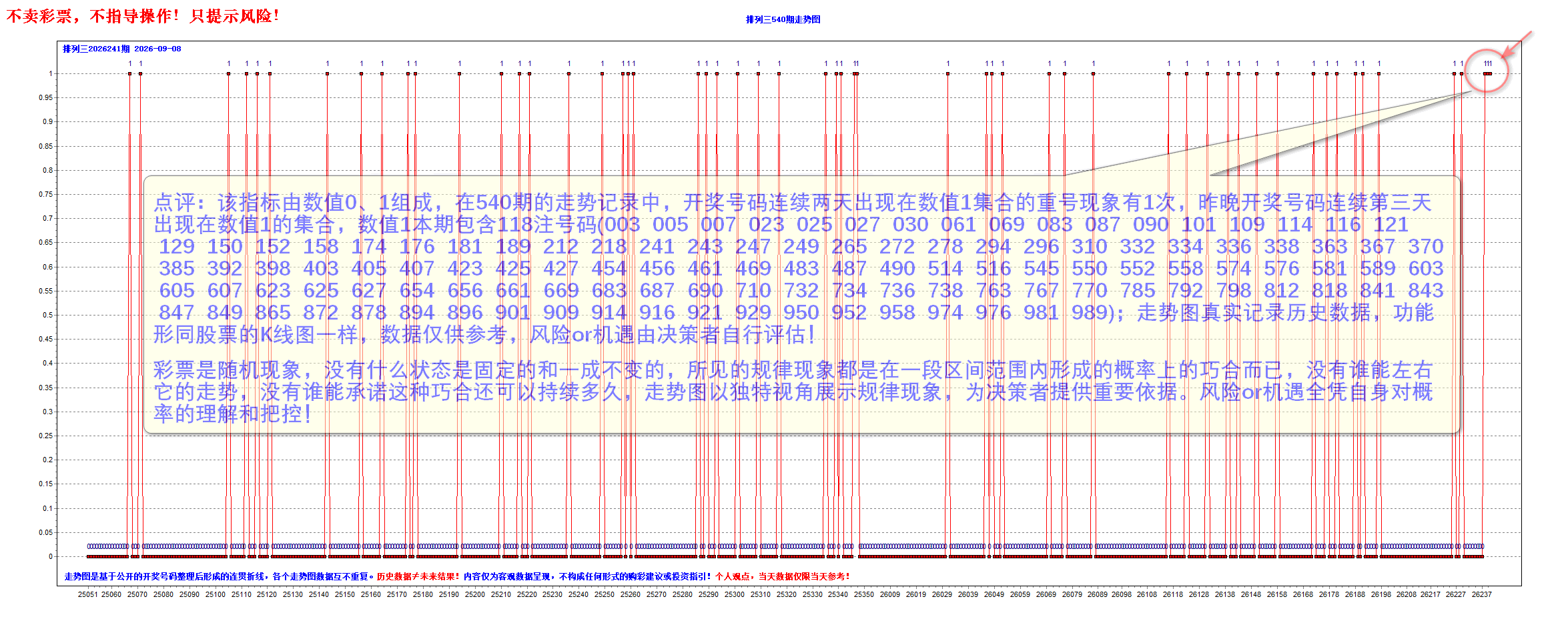Viewport: 1568px width, 617px height.
Task: Click the y-axis label 0.95
Action: pos(45,97)
